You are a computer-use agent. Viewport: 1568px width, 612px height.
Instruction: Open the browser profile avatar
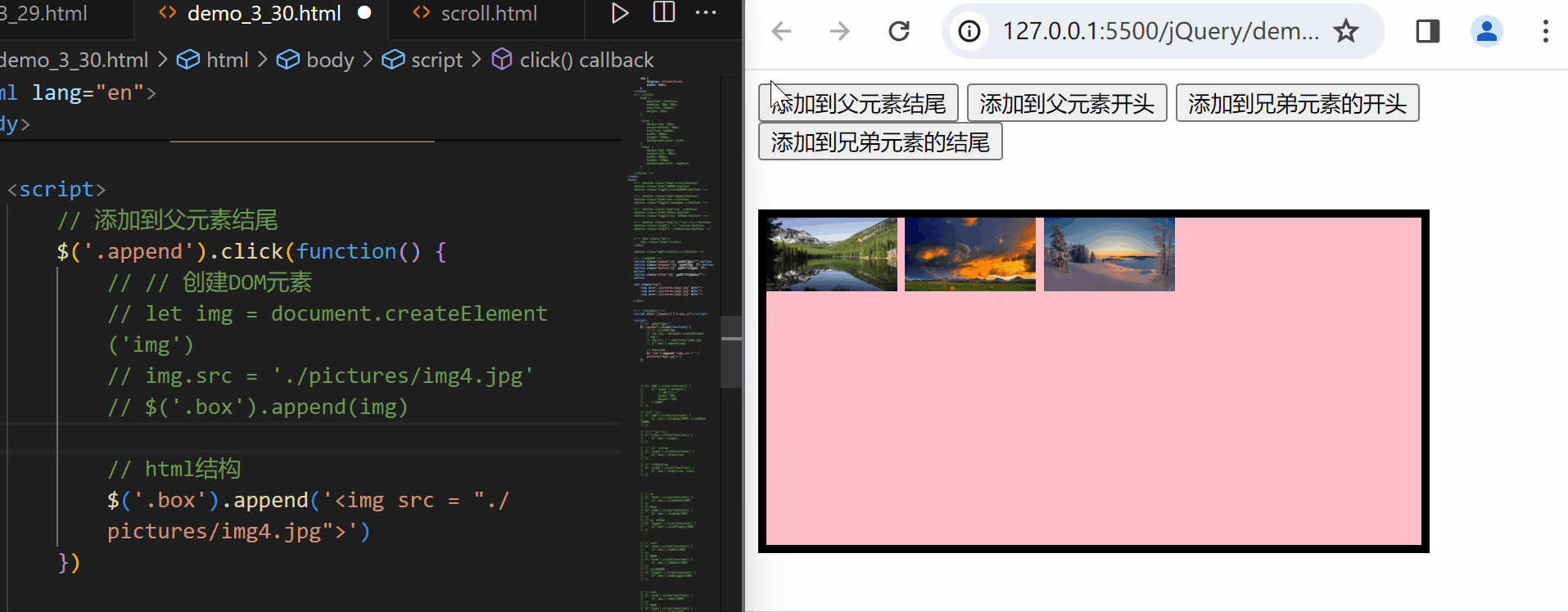pyautogui.click(x=1487, y=31)
